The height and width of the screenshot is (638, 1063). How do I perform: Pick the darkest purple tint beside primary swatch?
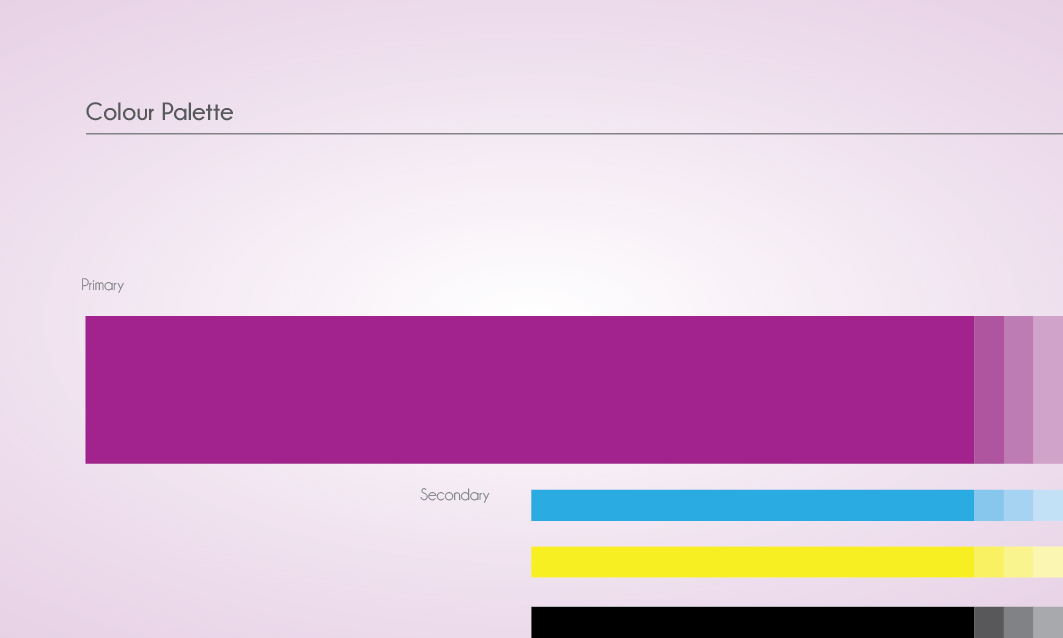coord(989,390)
